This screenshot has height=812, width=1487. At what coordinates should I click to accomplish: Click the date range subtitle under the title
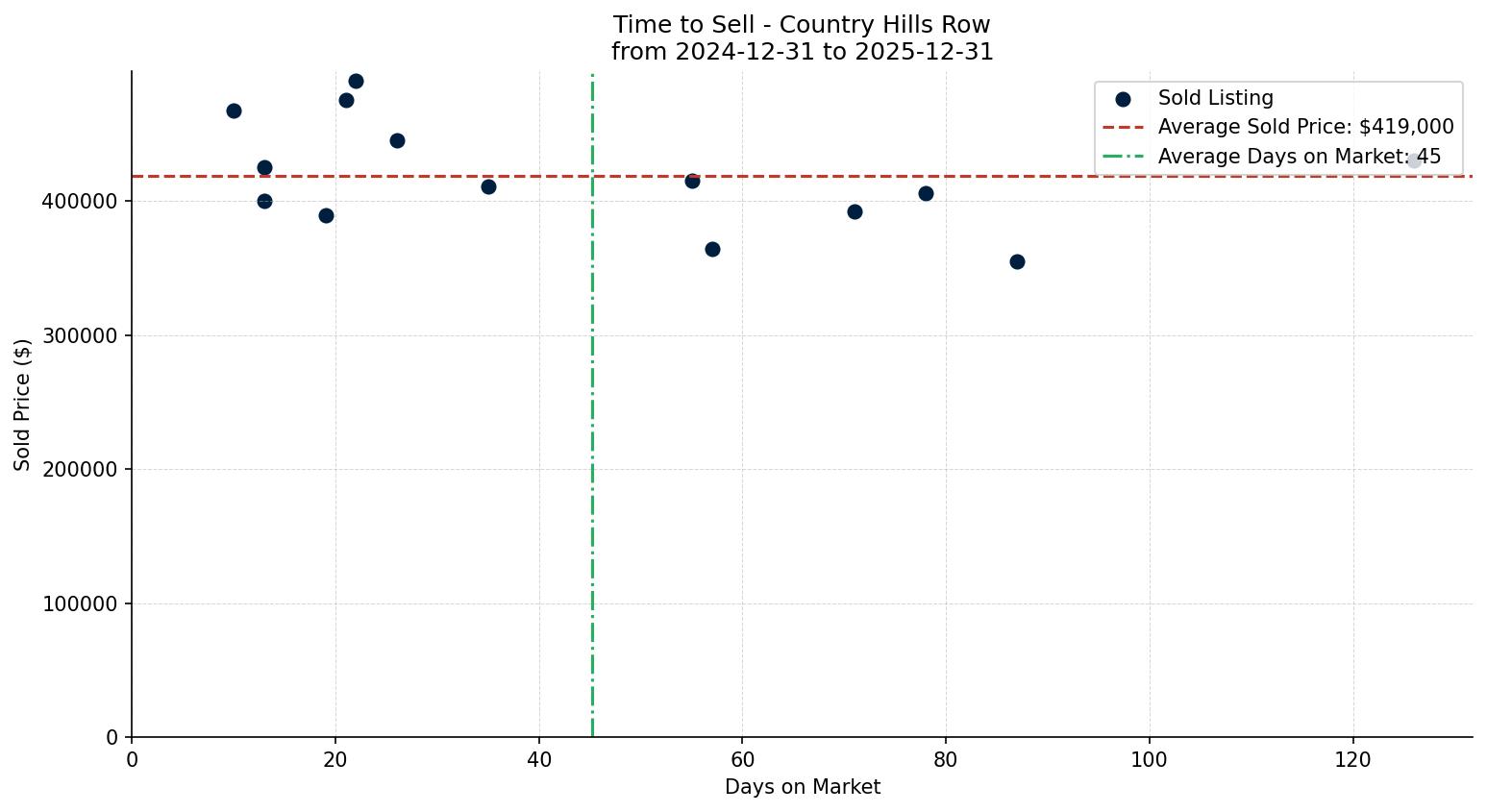802,52
